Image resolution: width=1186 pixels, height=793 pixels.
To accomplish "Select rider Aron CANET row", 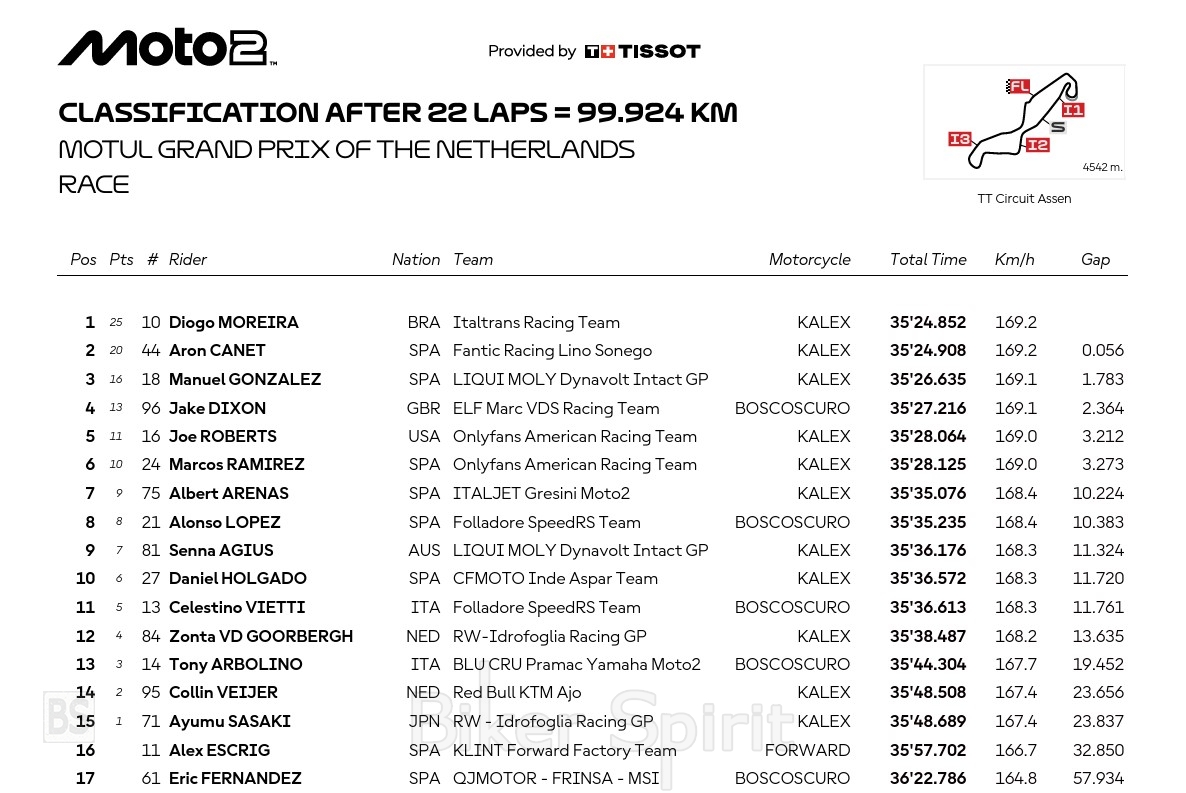I will 217,350.
